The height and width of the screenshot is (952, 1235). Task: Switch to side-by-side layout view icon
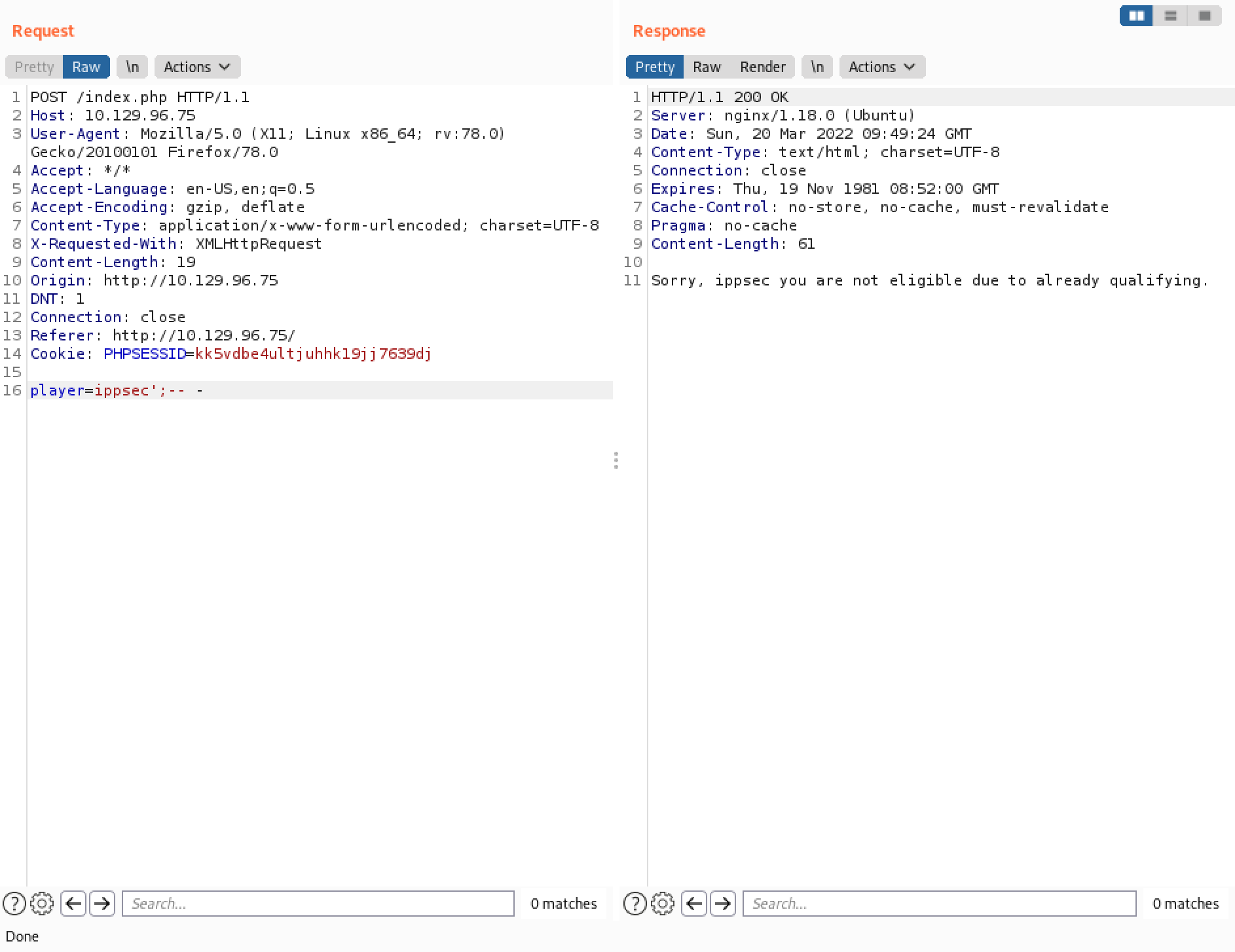point(1137,16)
